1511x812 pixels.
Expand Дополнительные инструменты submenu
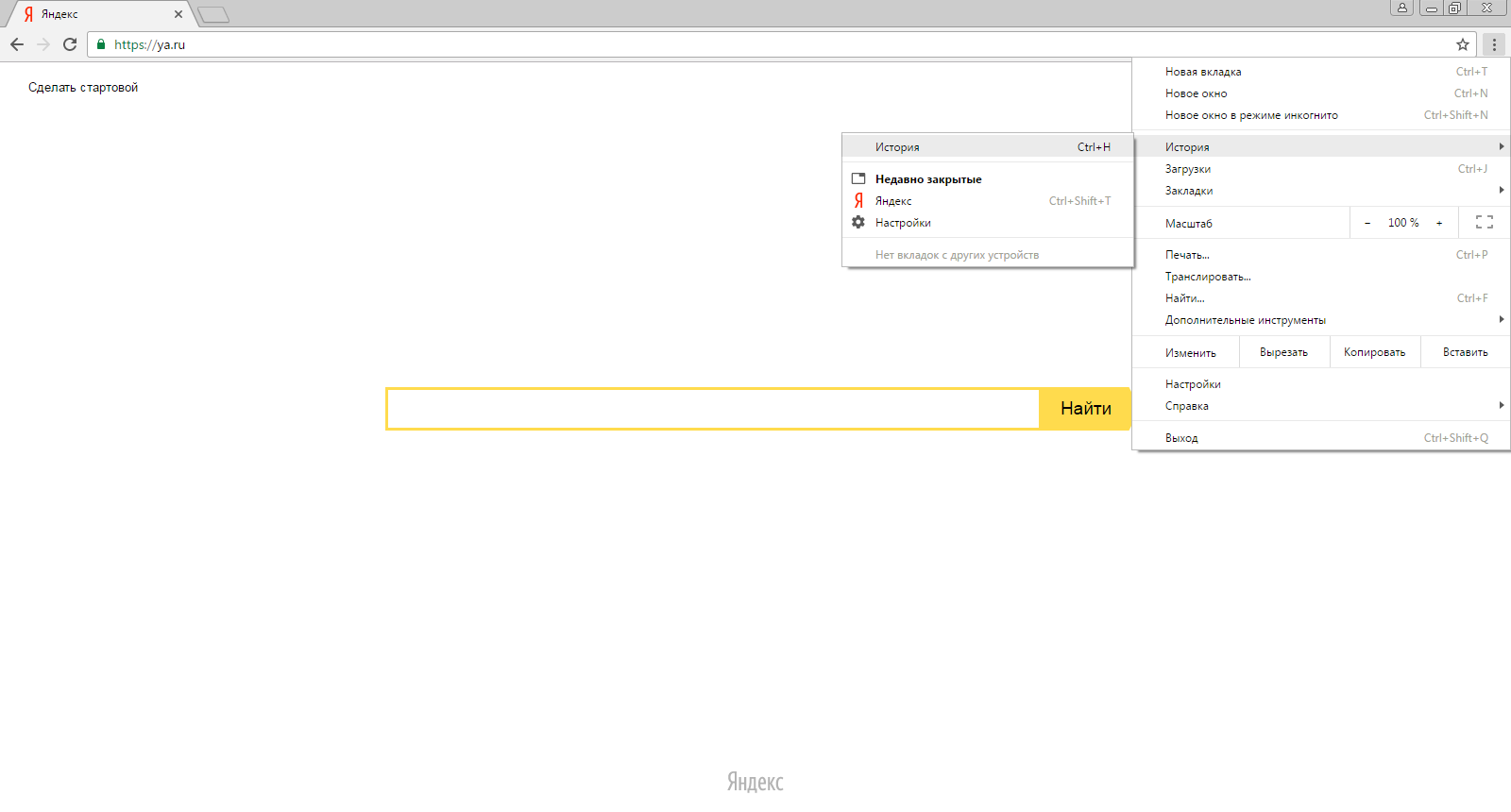(x=1321, y=320)
